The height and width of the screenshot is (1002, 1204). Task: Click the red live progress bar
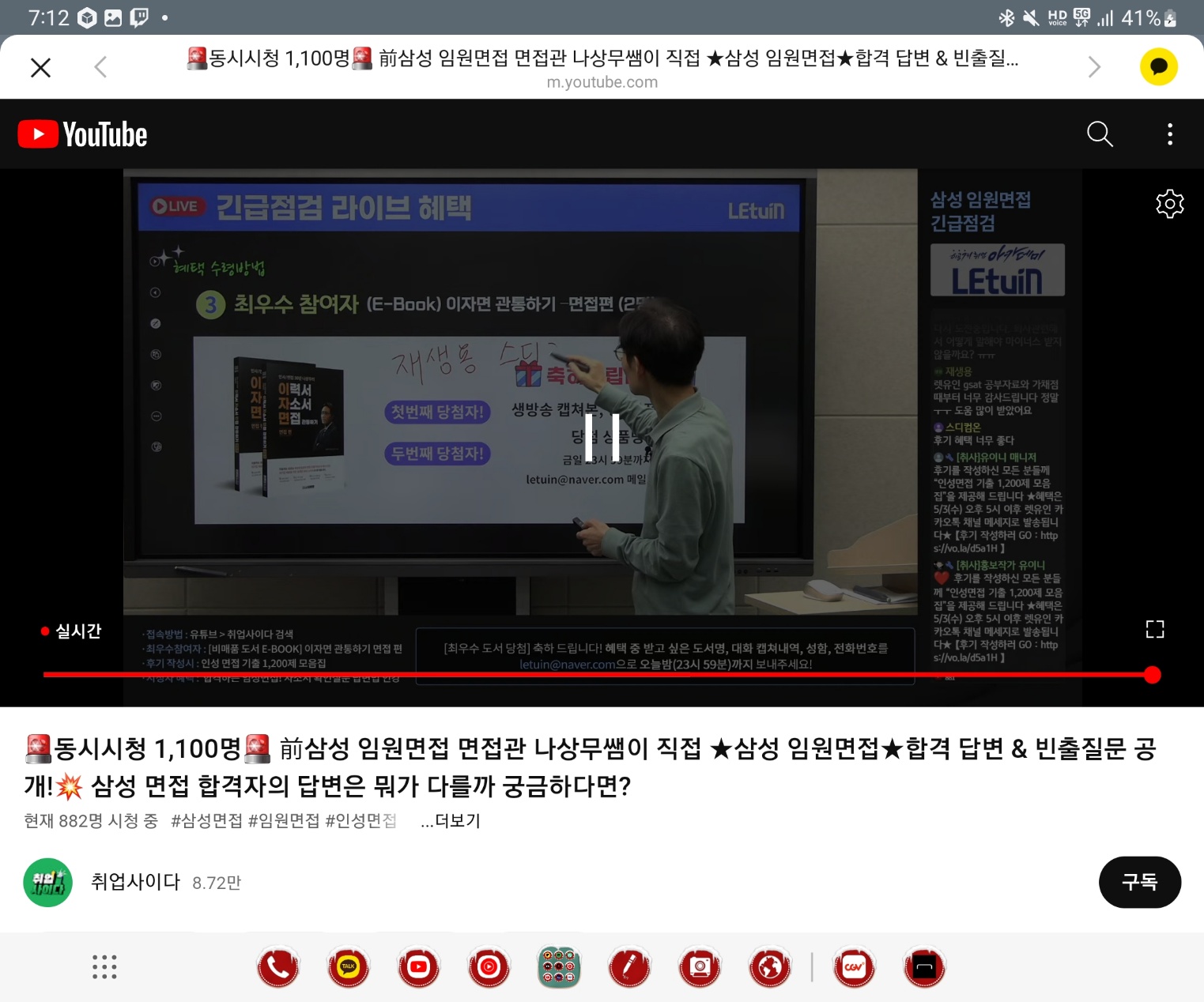597,675
